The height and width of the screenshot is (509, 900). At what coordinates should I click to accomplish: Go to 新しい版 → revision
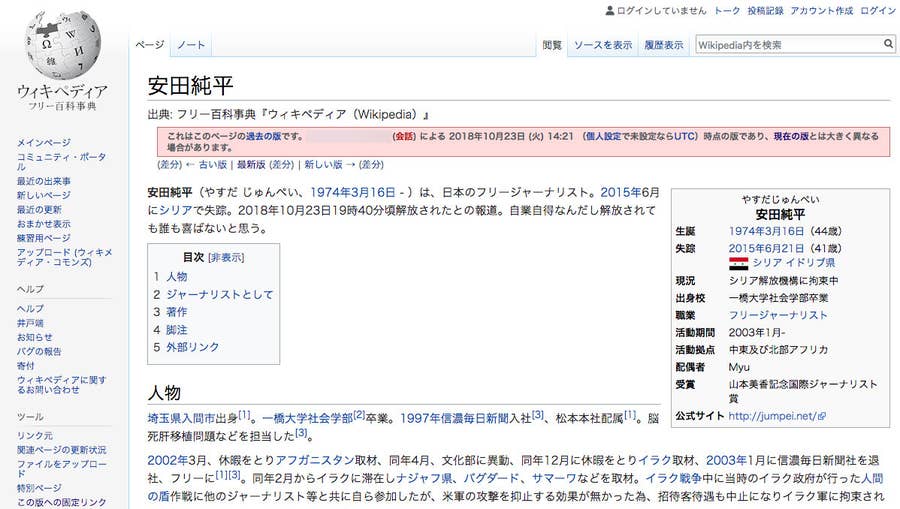coord(330,165)
